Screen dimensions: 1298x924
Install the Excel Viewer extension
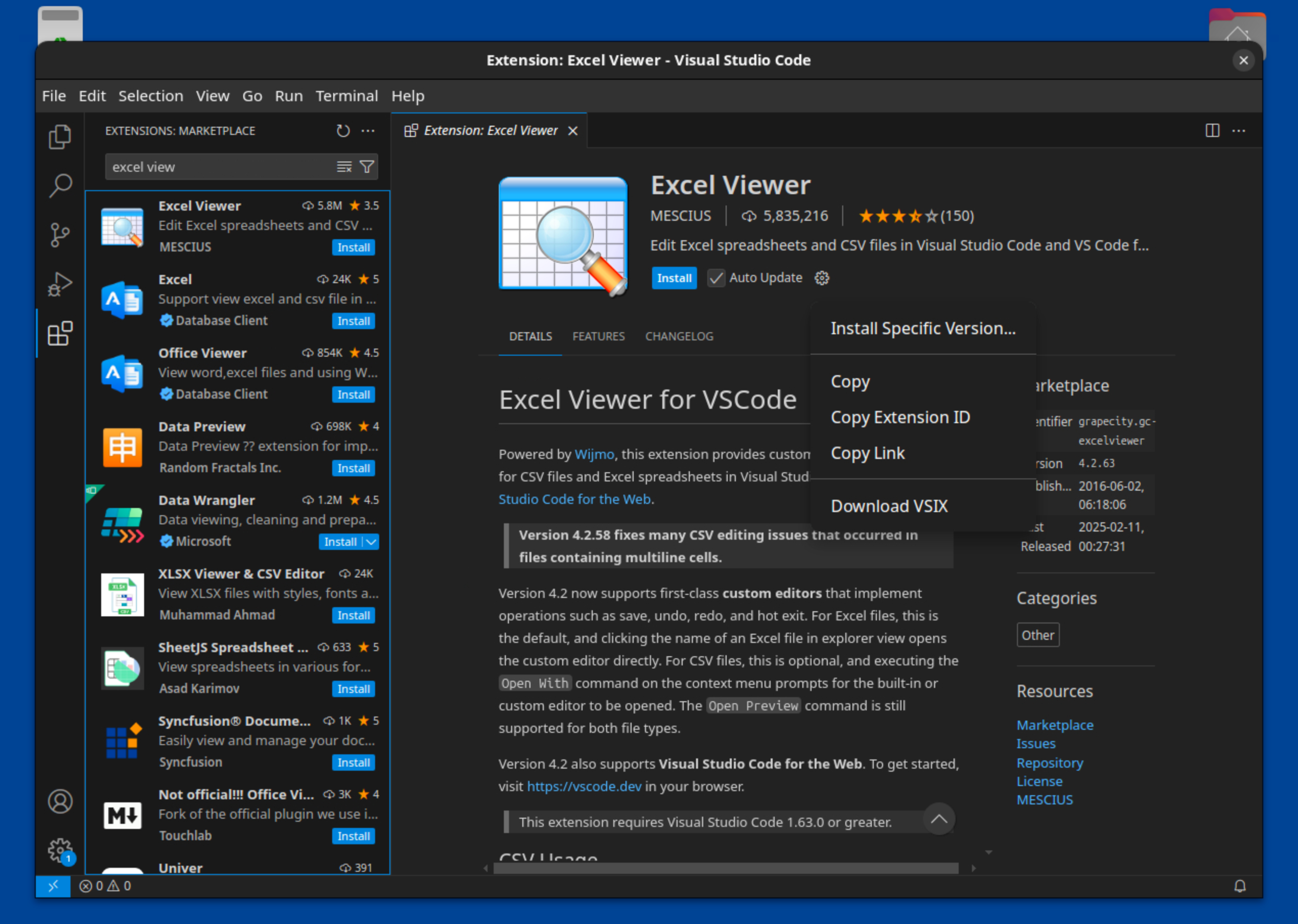point(674,278)
